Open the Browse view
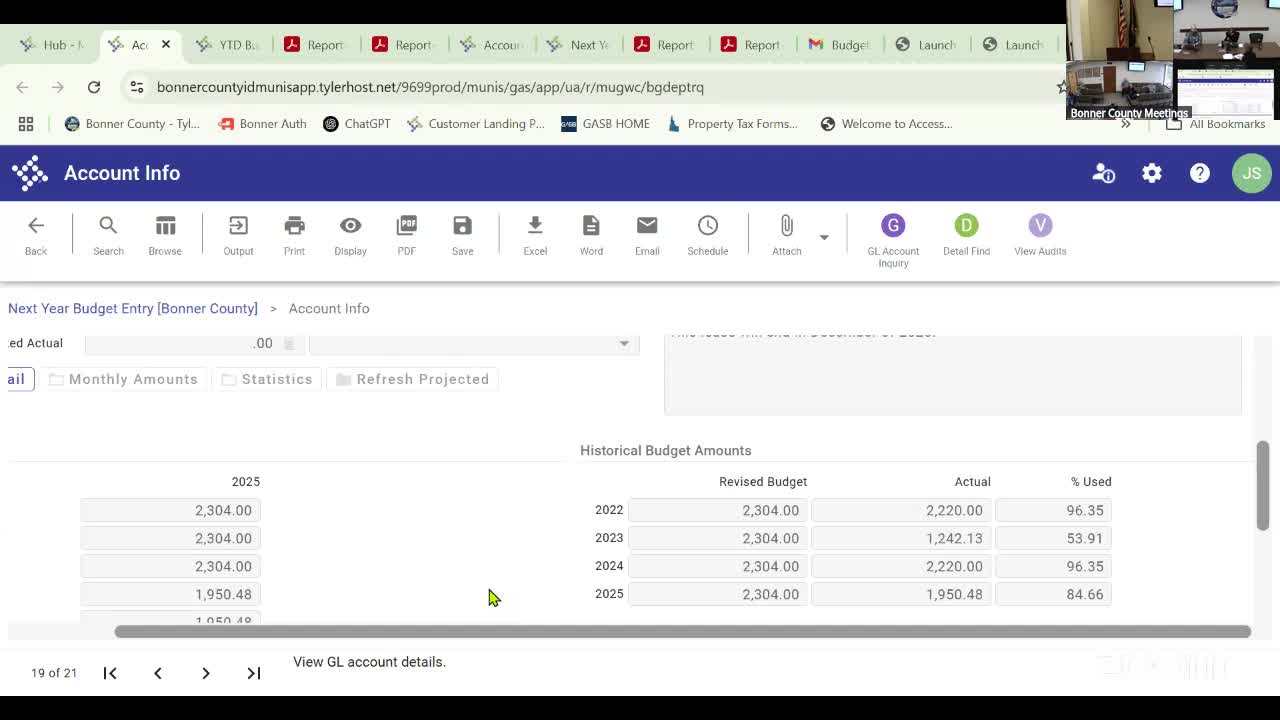Image resolution: width=1280 pixels, height=720 pixels. coord(165,235)
